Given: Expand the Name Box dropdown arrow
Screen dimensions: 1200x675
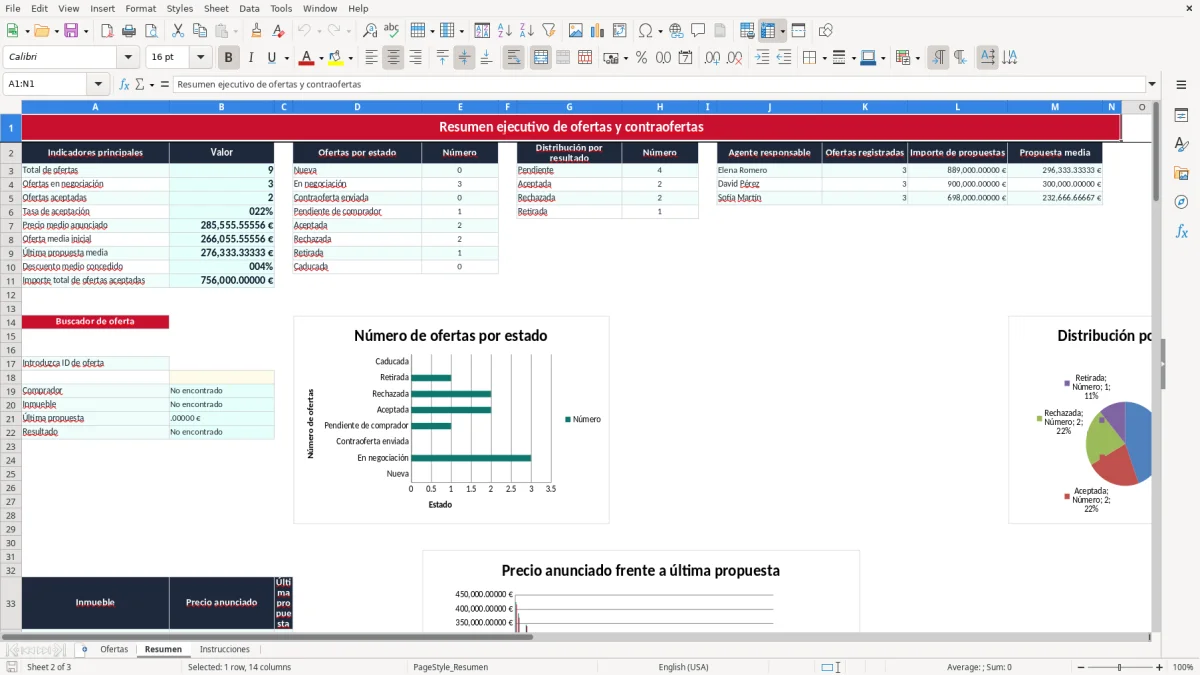Looking at the screenshot, I should pos(98,85).
